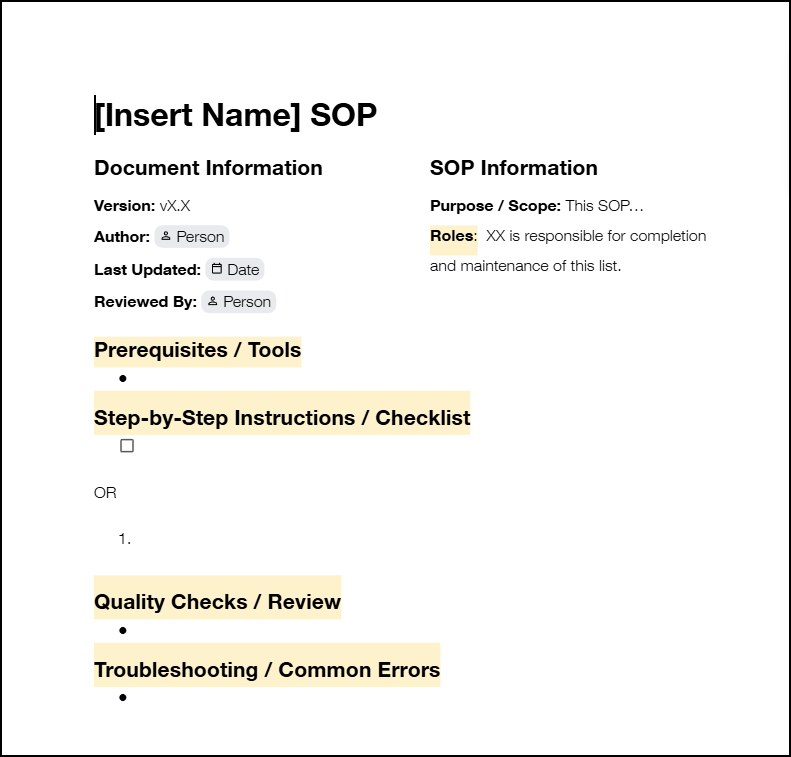Image resolution: width=791 pixels, height=757 pixels.
Task: Select the Document Information heading
Action: (208, 168)
